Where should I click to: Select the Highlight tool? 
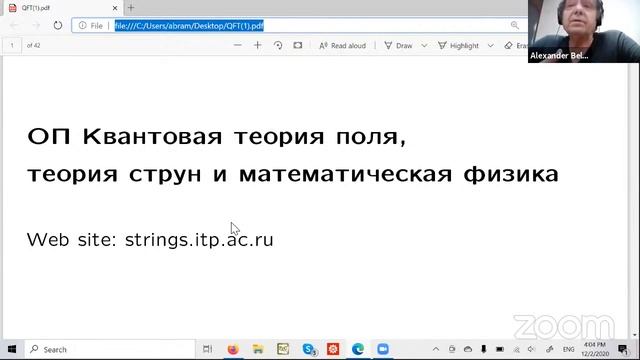click(458, 46)
